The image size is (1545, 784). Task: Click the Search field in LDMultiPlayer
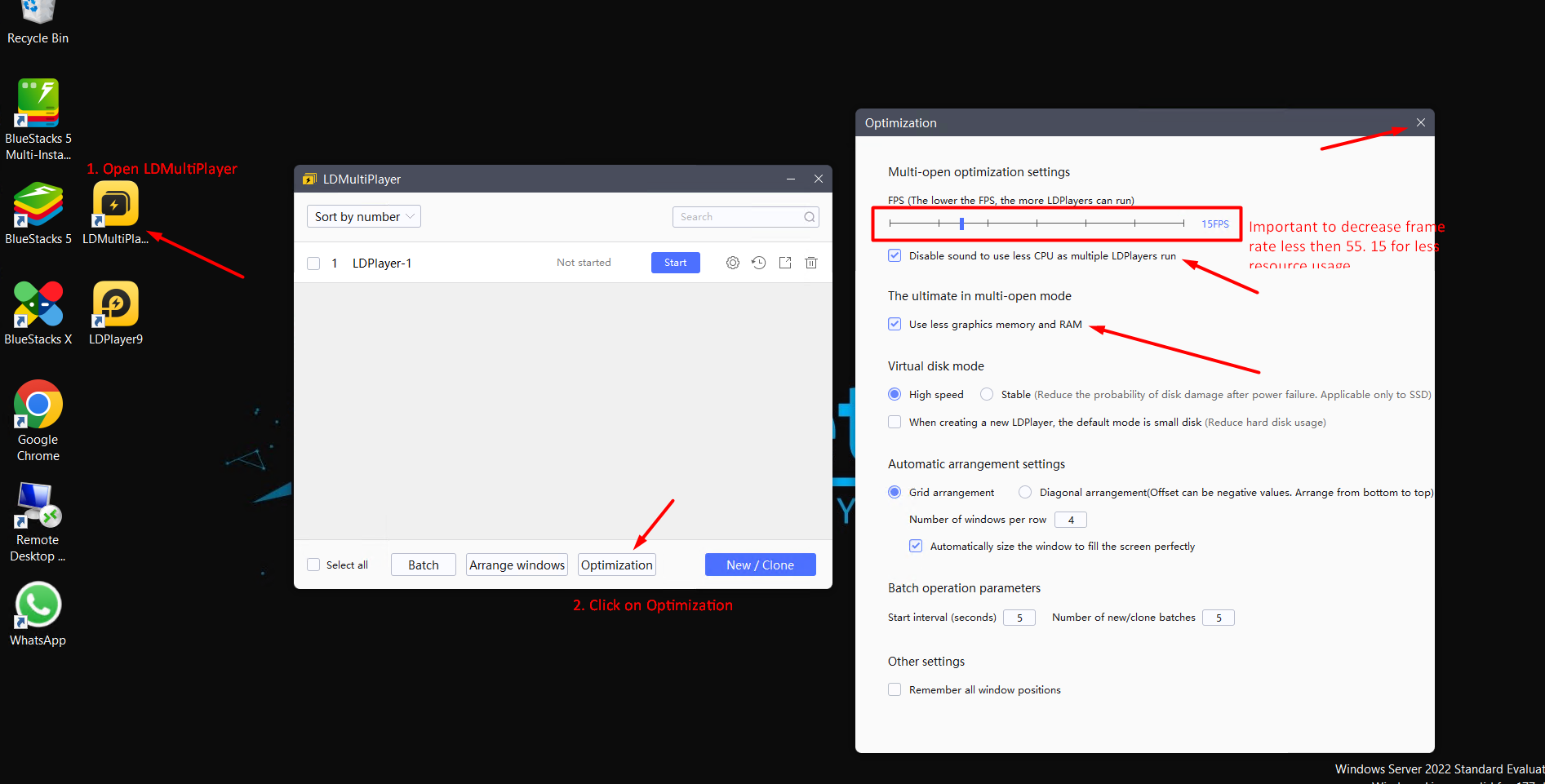[x=745, y=217]
